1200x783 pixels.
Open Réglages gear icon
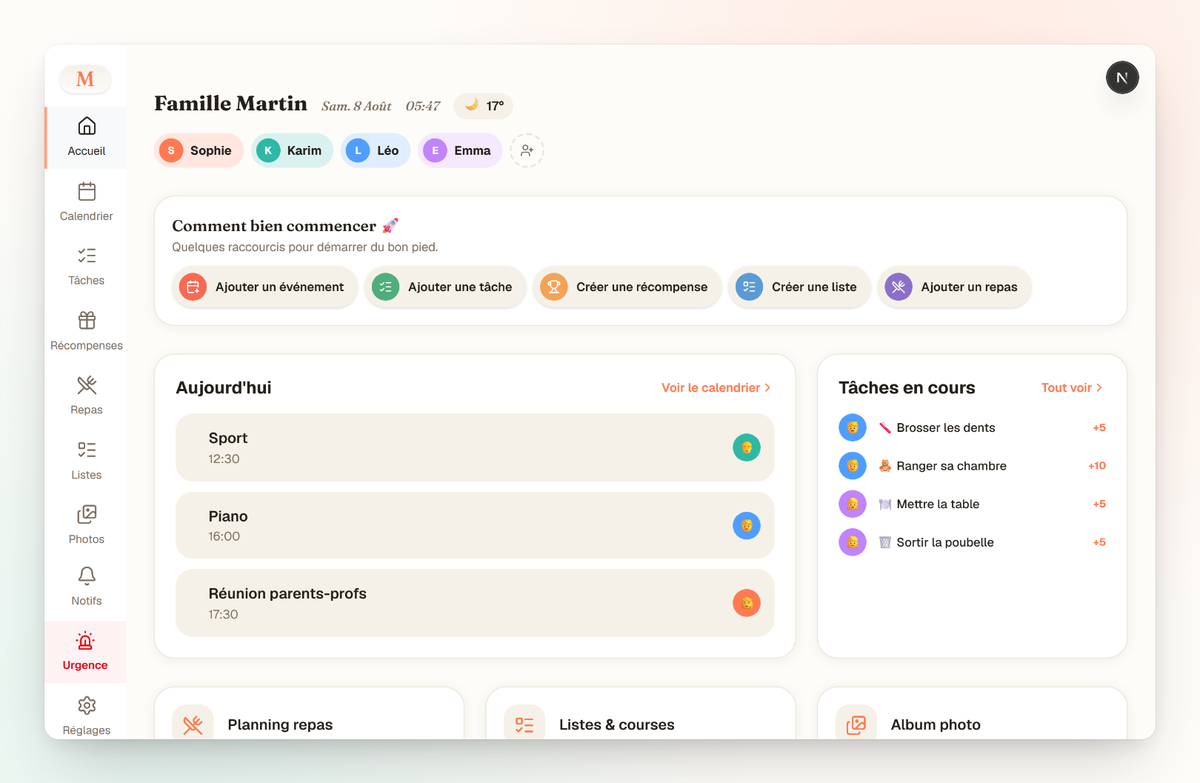87,705
